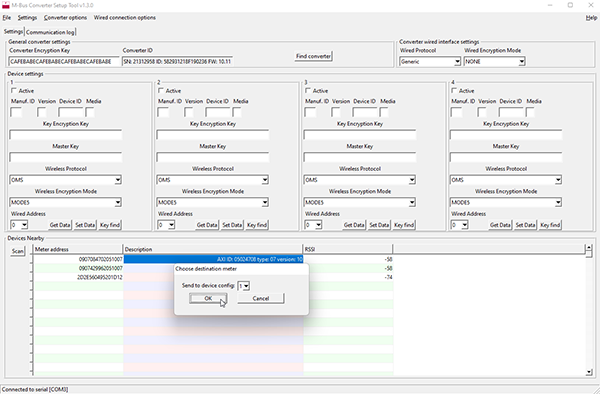Click the Meter address column header
Screen dimensions: 600x394
(77, 249)
